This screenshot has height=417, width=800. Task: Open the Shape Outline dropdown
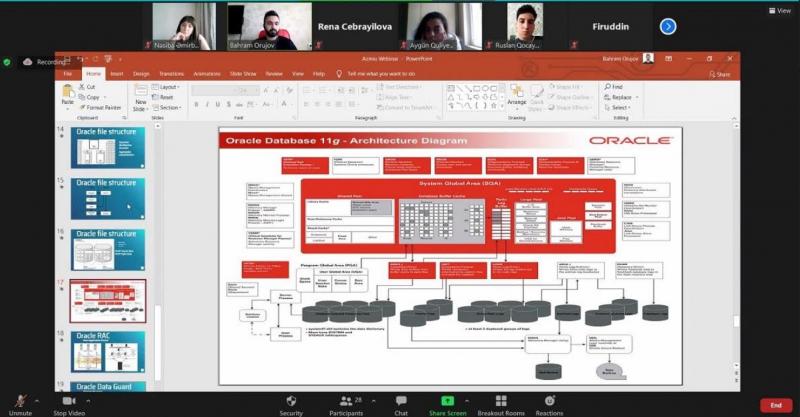tap(569, 97)
